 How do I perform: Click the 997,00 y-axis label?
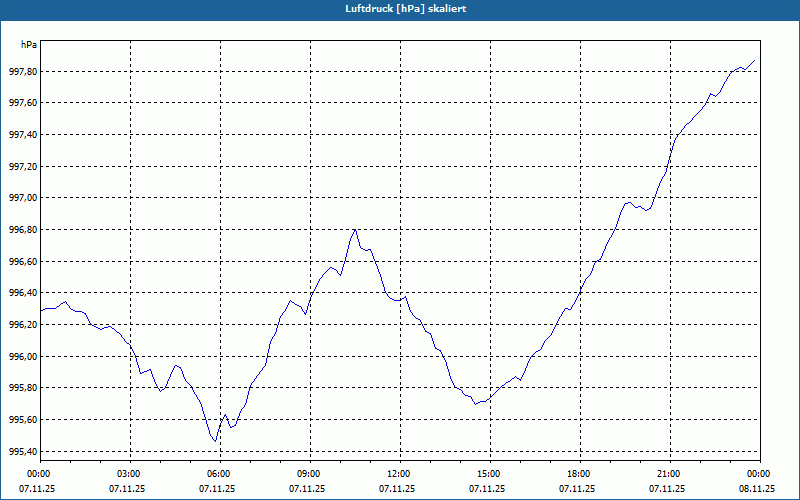(x=23, y=198)
